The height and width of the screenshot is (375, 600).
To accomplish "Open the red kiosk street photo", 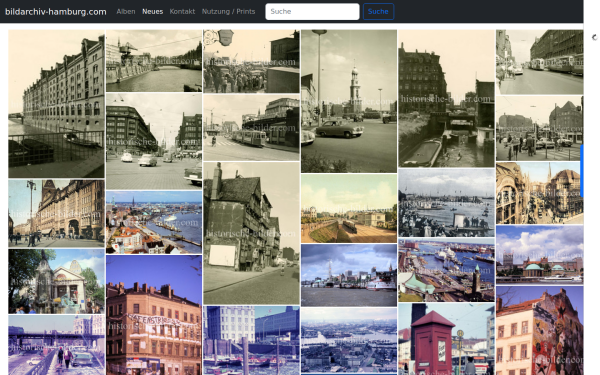I will click(446, 339).
